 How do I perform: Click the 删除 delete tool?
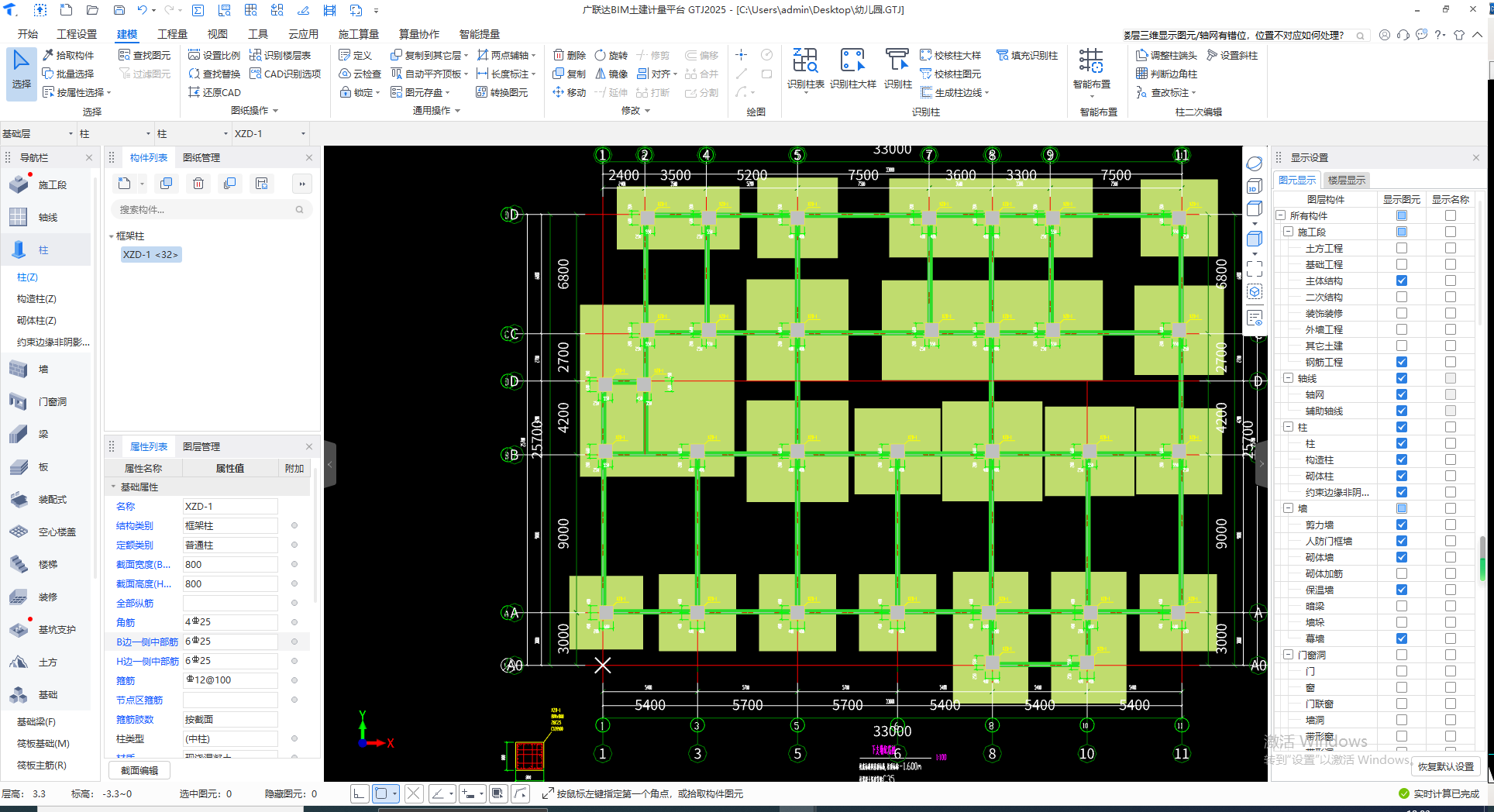570,55
